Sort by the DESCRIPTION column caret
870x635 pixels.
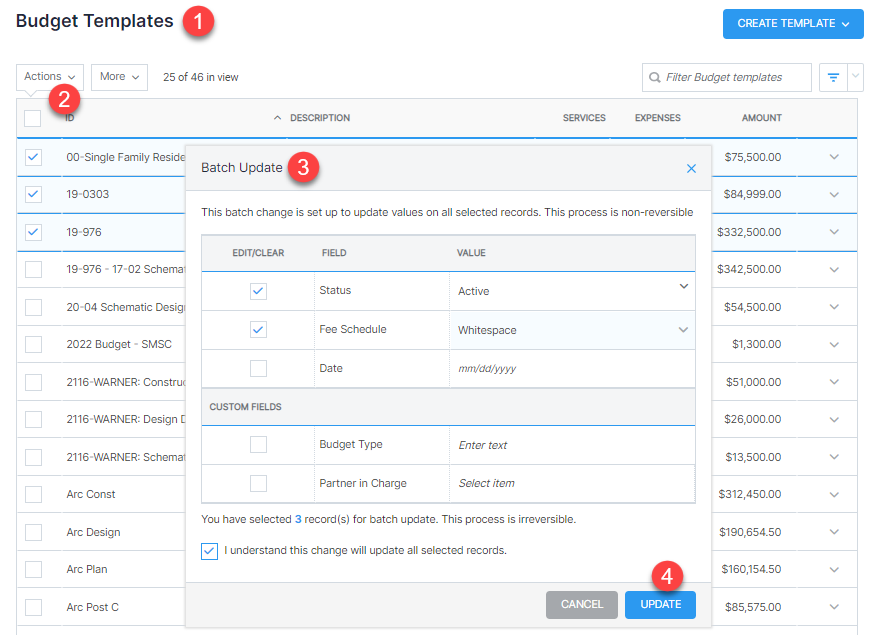(x=277, y=117)
